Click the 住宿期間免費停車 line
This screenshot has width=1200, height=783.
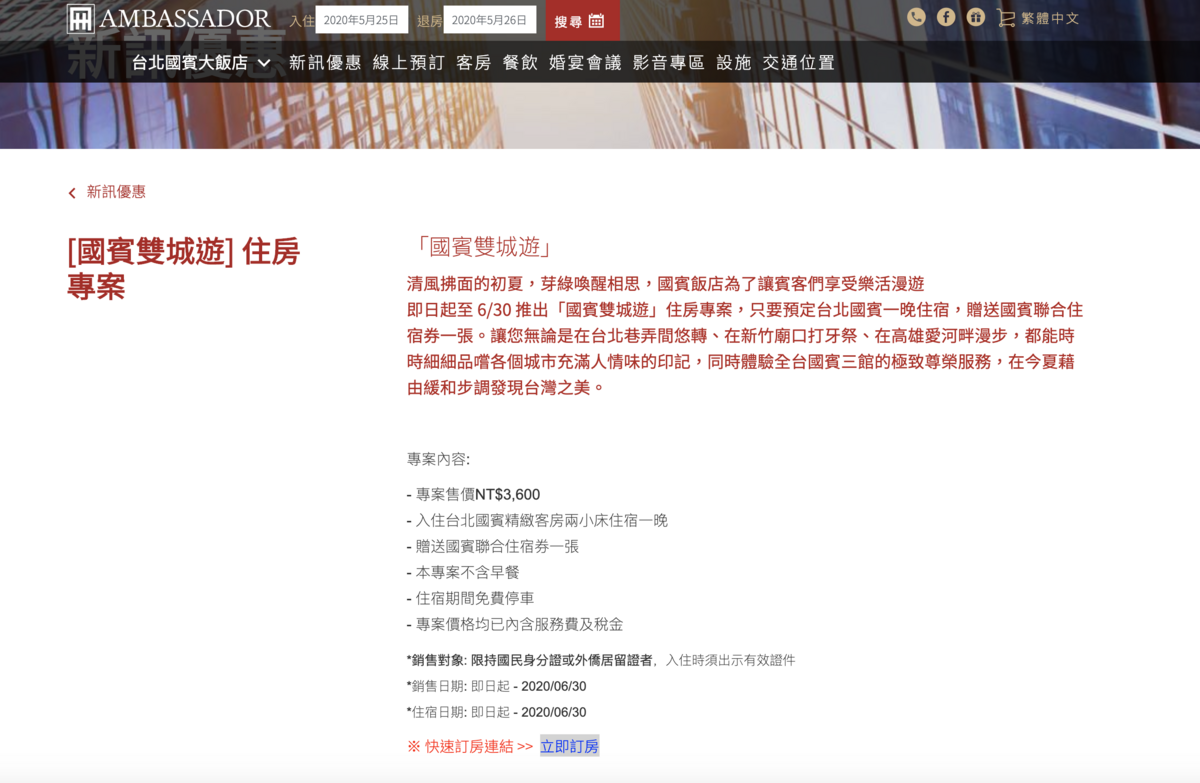(471, 598)
